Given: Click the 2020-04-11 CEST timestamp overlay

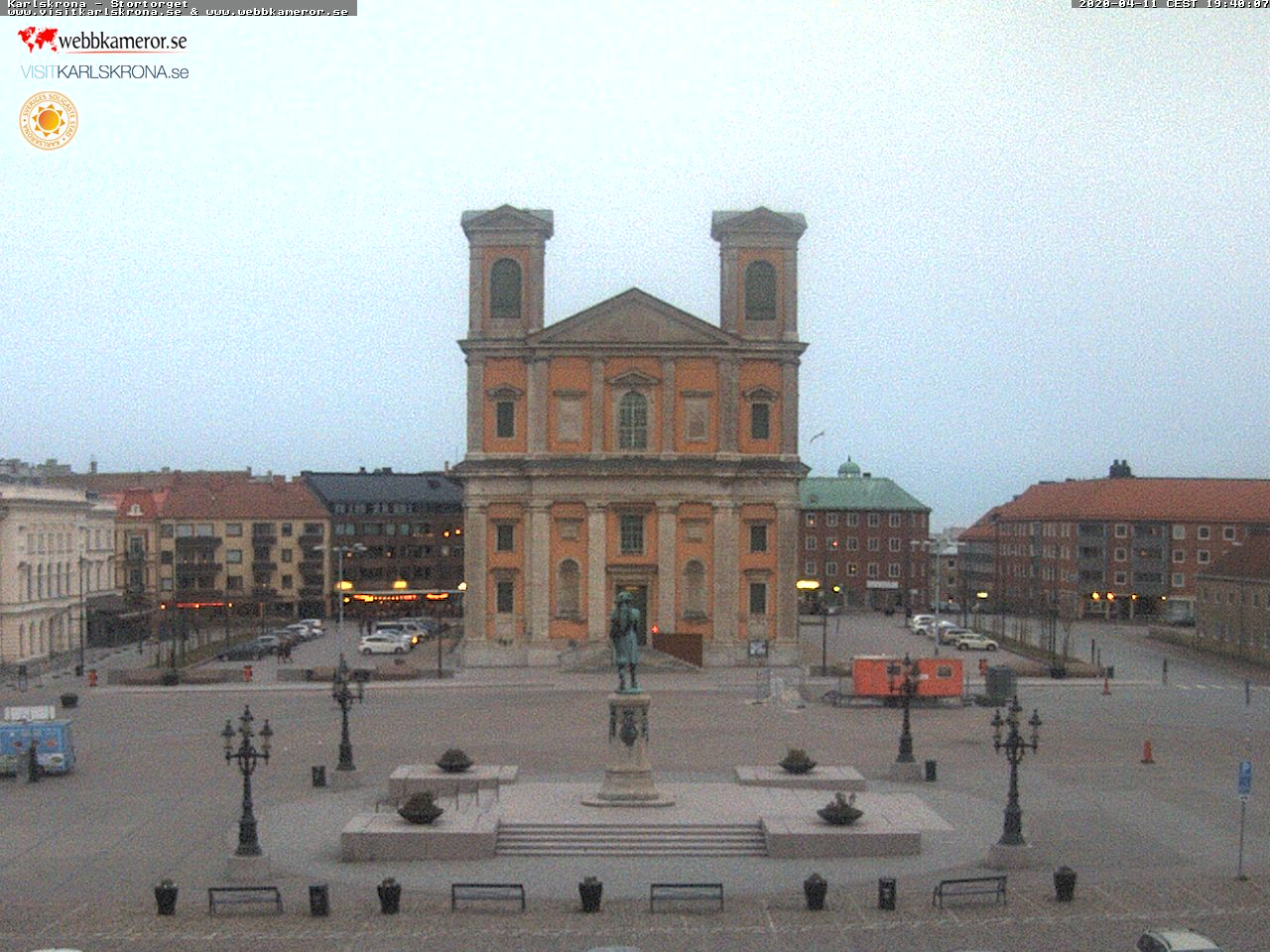Looking at the screenshot, I should point(1173,4).
